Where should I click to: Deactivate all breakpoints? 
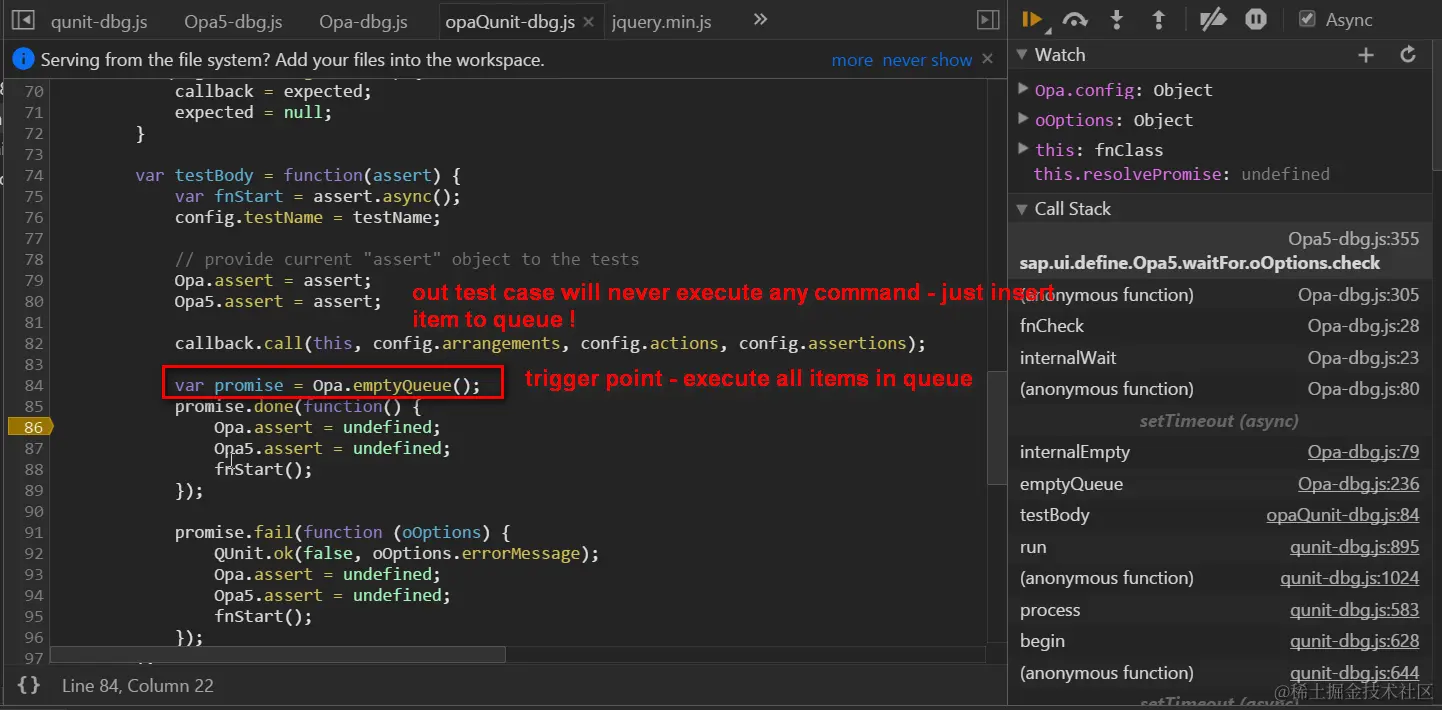(x=1212, y=19)
